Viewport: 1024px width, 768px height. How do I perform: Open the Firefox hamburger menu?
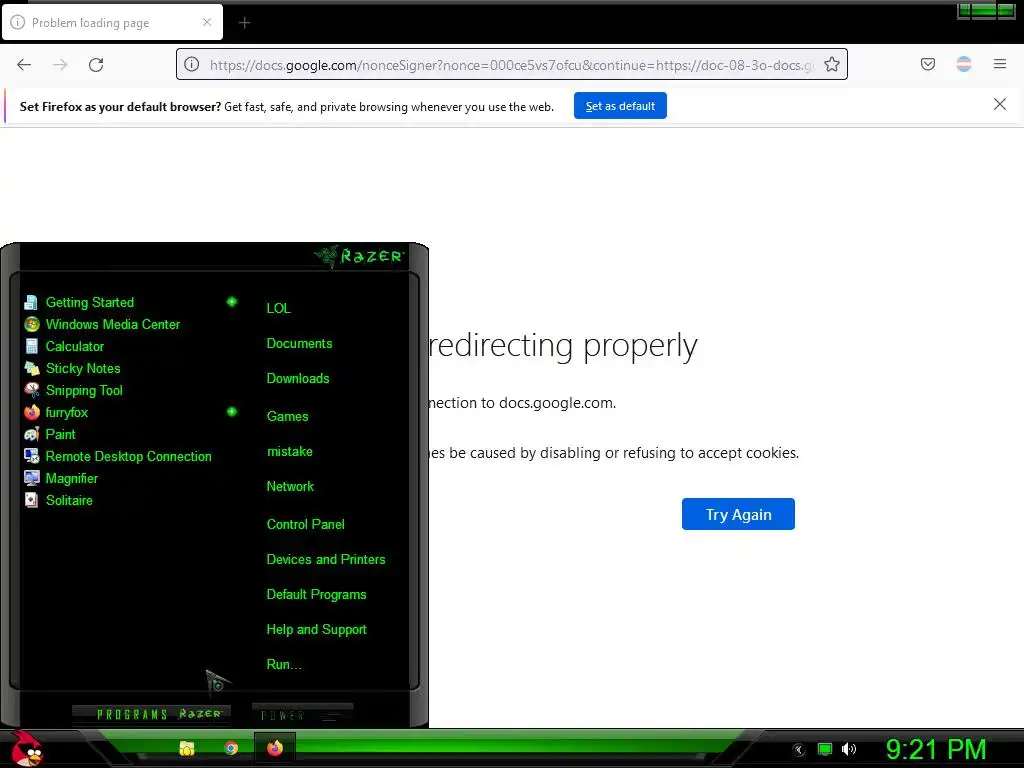[999, 64]
